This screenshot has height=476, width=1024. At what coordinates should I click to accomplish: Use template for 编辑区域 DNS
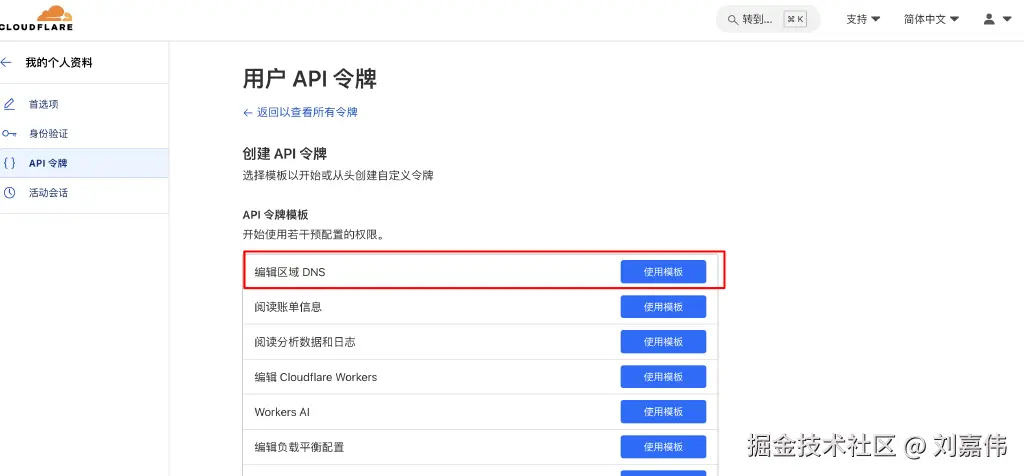663,272
